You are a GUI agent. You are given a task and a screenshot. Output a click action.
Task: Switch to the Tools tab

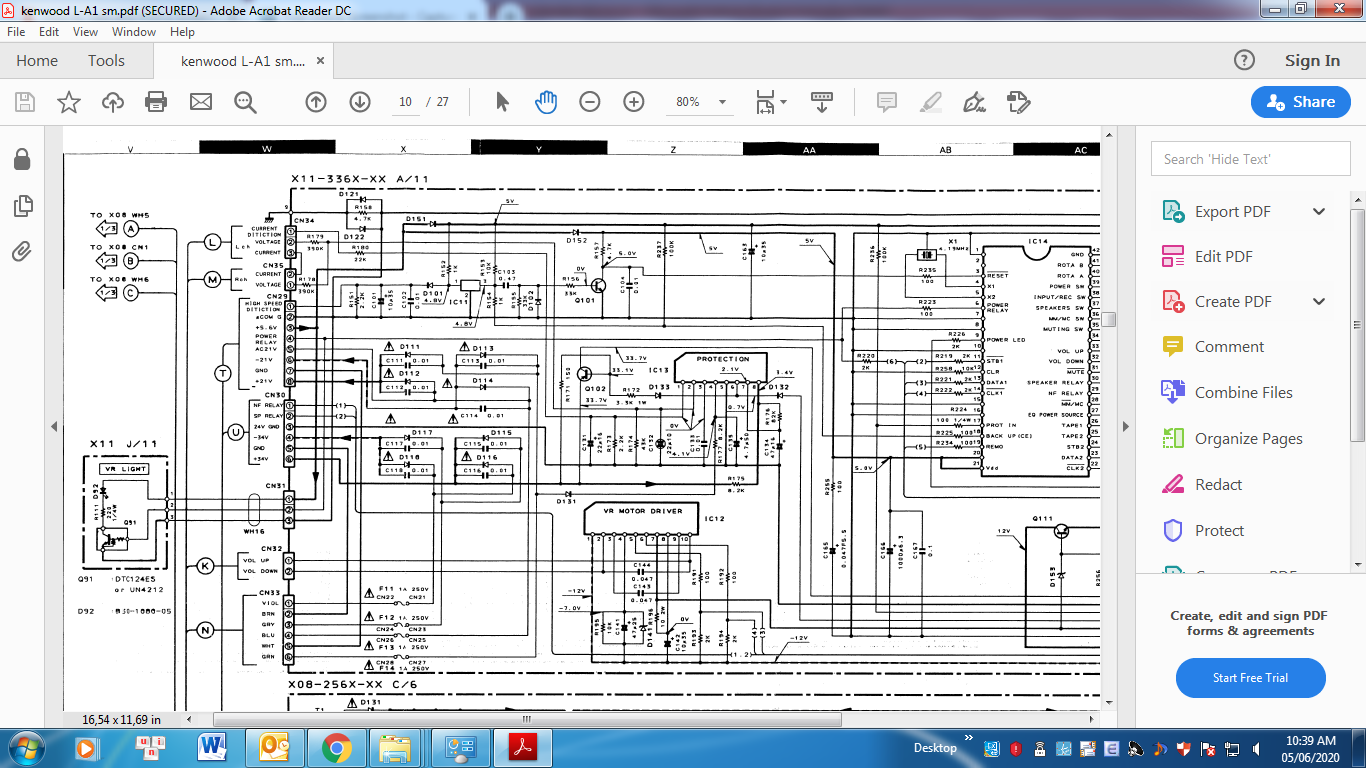pyautogui.click(x=106, y=61)
